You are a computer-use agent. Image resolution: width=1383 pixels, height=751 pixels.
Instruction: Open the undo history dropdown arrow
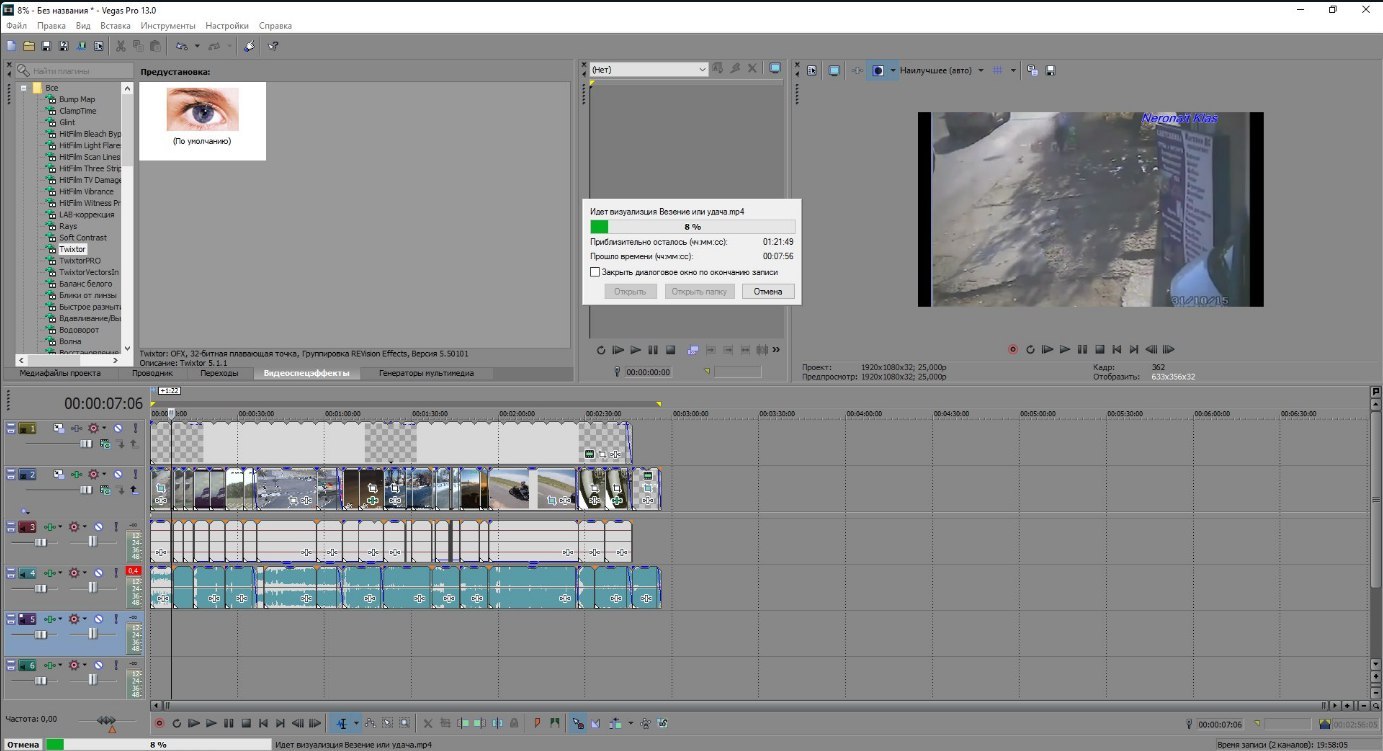click(x=197, y=46)
